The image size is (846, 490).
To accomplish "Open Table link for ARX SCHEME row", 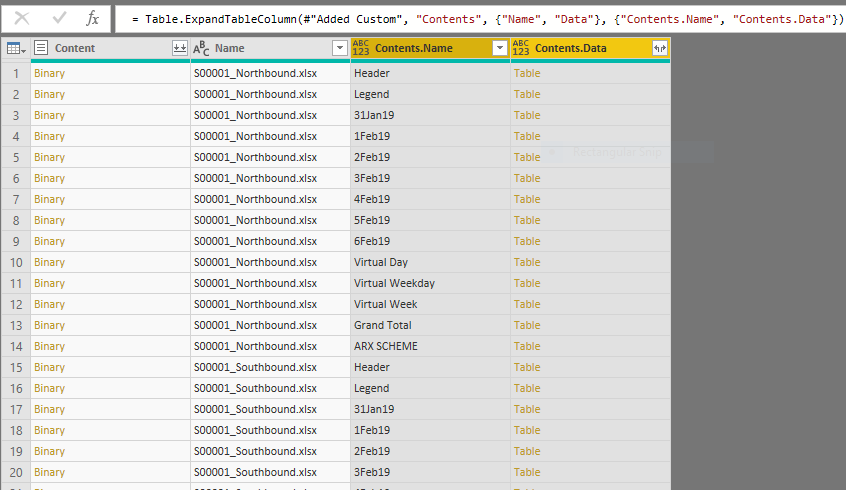I will point(527,346).
